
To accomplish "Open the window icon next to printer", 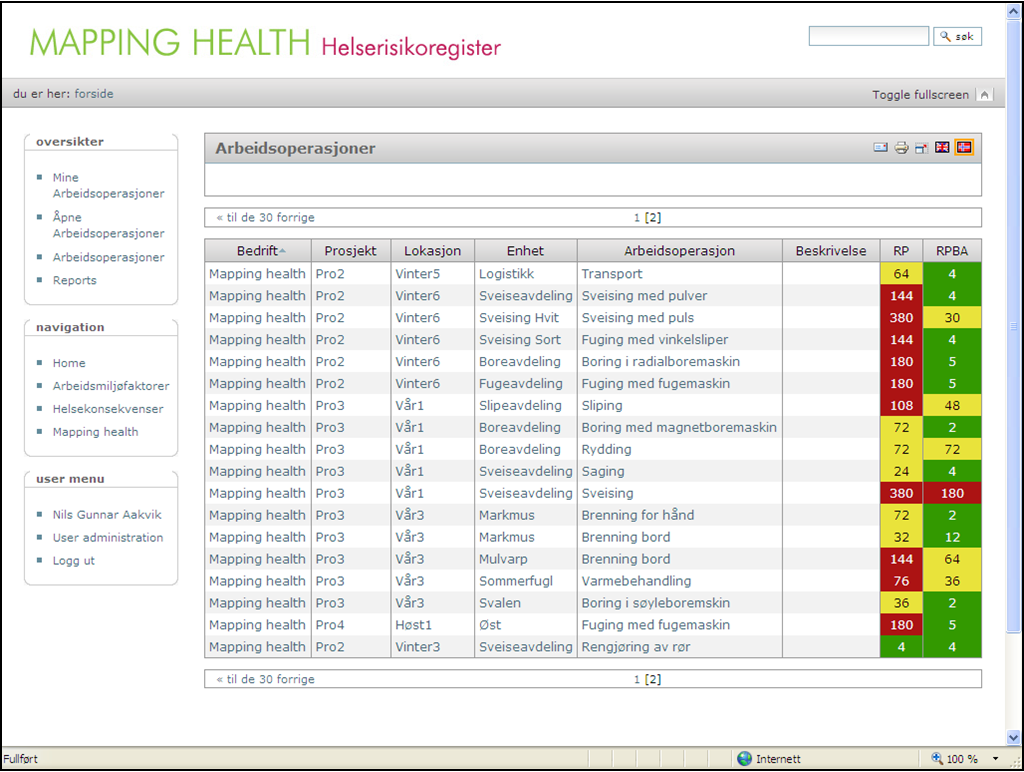I will point(921,148).
